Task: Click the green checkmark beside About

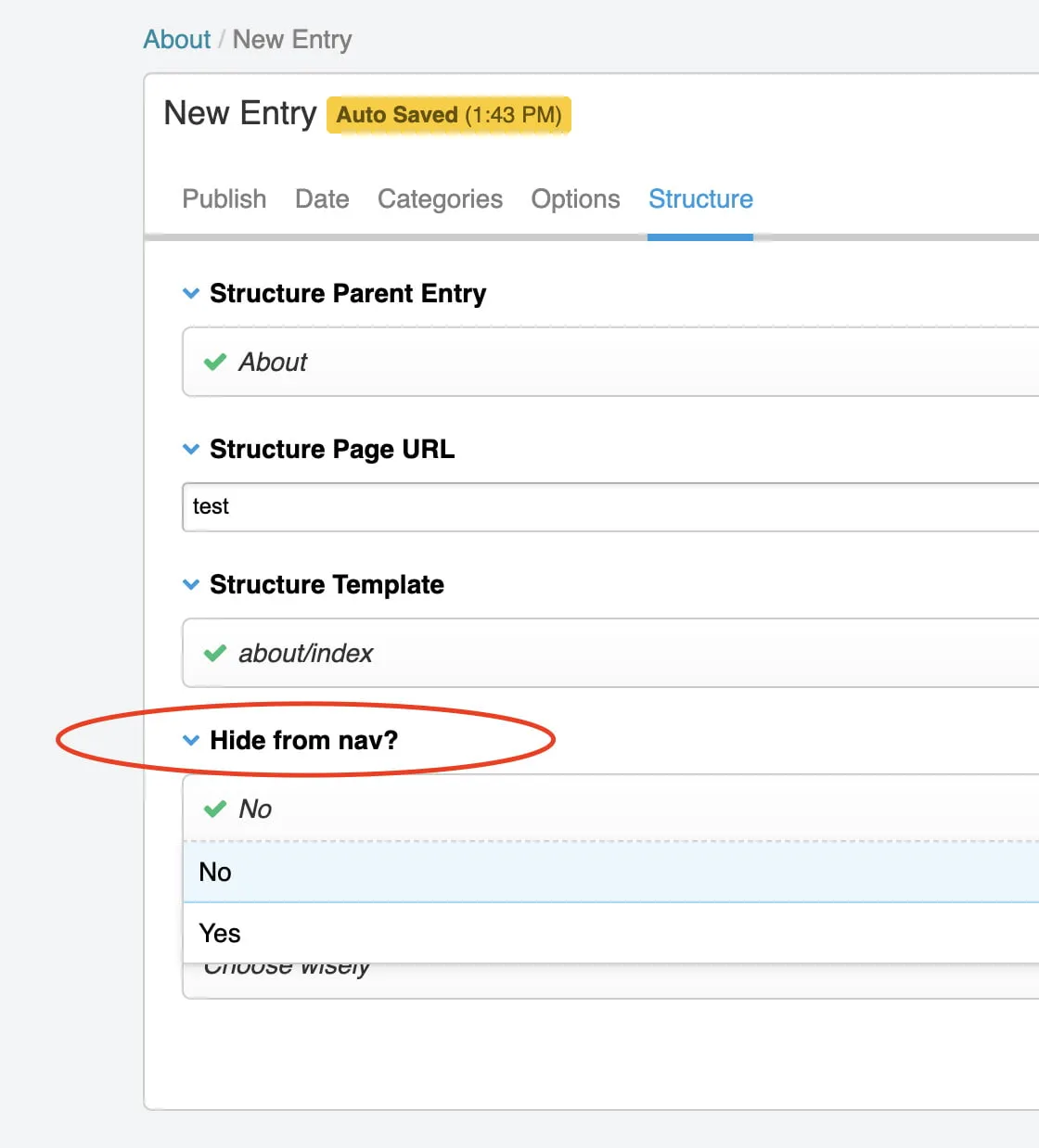Action: [215, 362]
